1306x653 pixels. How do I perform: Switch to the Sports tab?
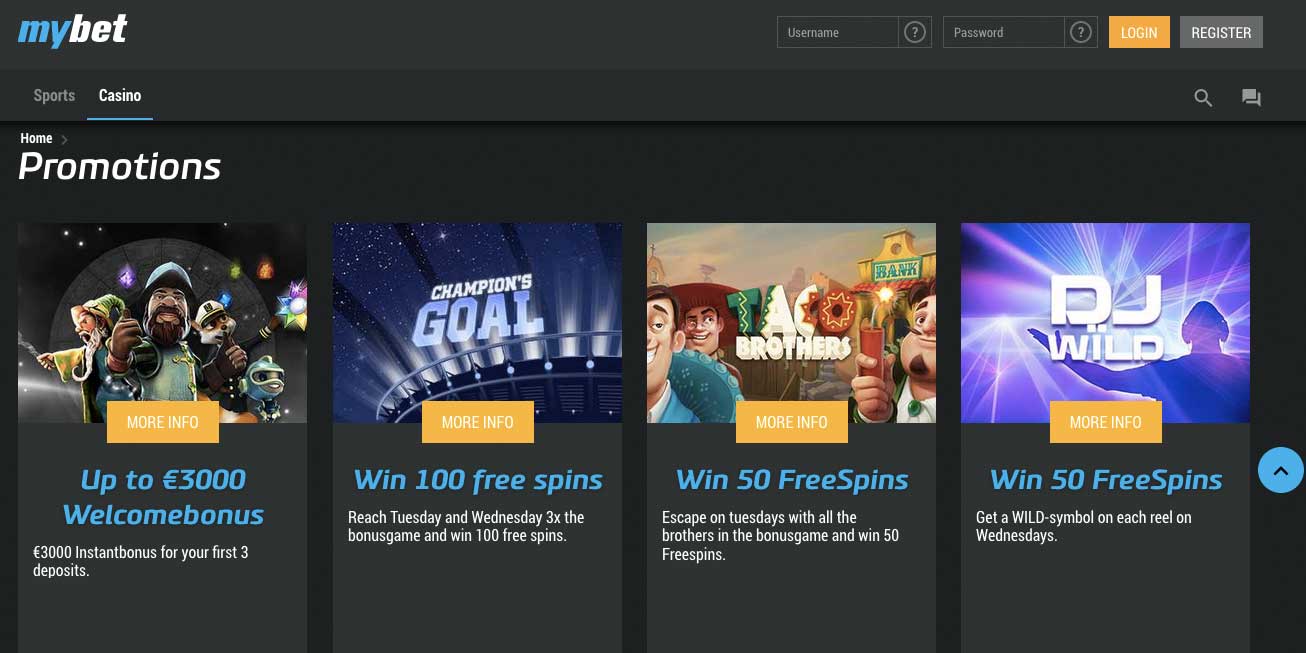(x=54, y=96)
